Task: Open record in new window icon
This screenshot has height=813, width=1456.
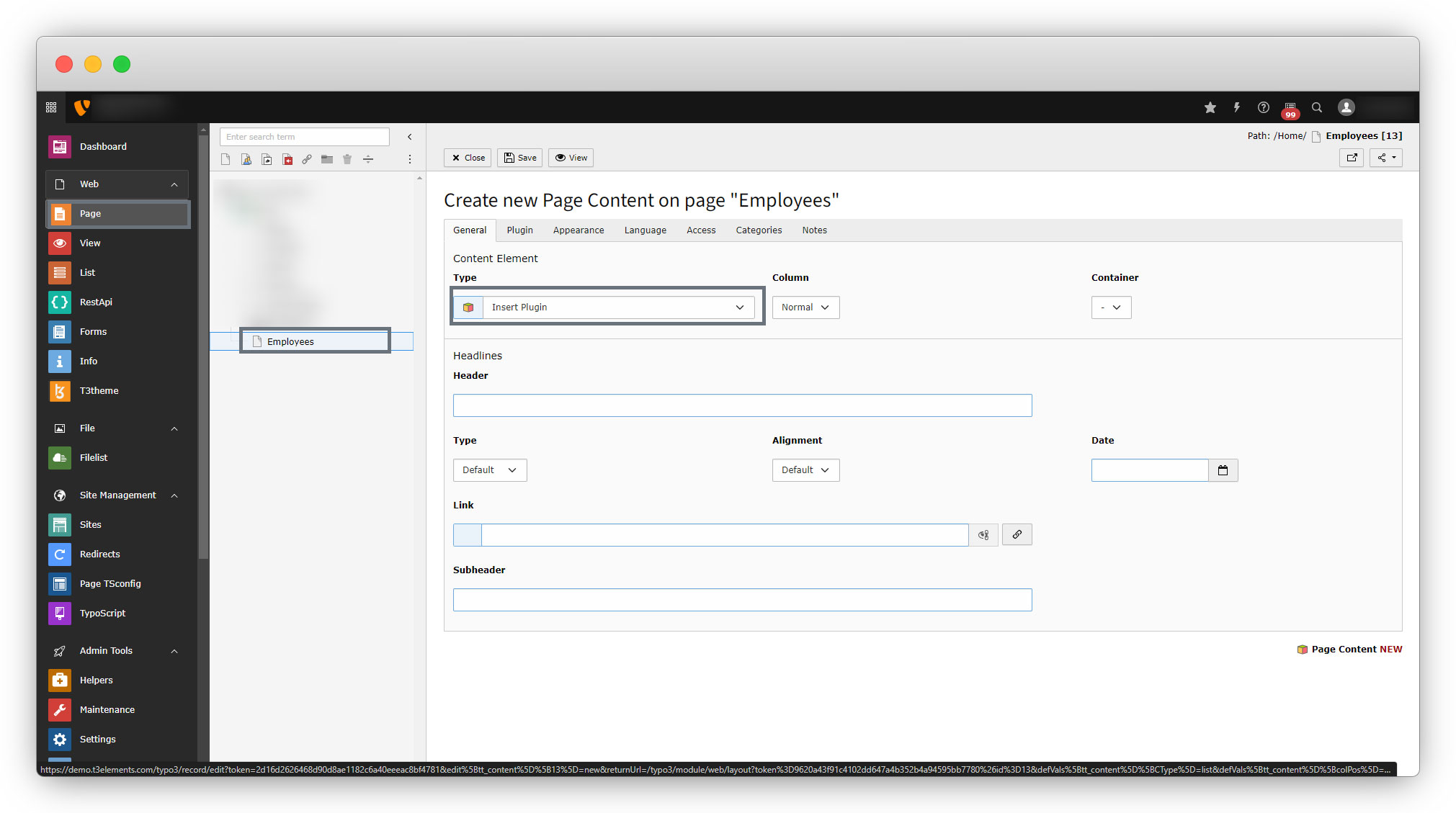Action: click(1351, 158)
